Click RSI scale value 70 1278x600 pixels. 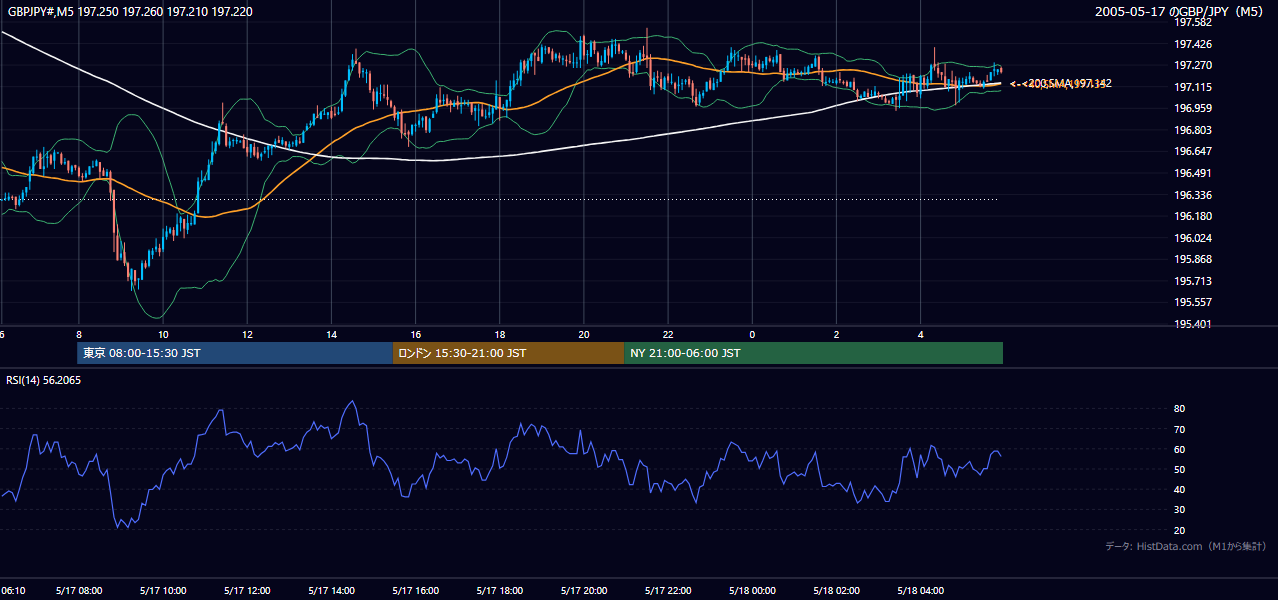click(x=1179, y=429)
